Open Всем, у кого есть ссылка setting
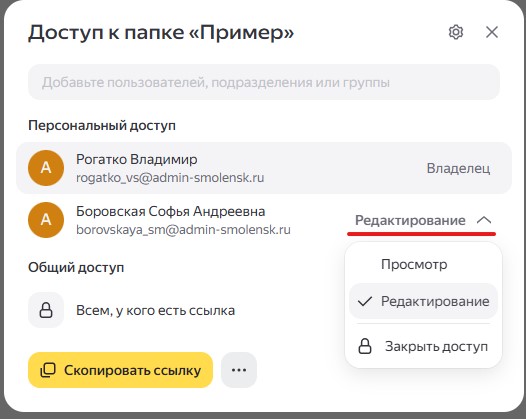 (155, 310)
